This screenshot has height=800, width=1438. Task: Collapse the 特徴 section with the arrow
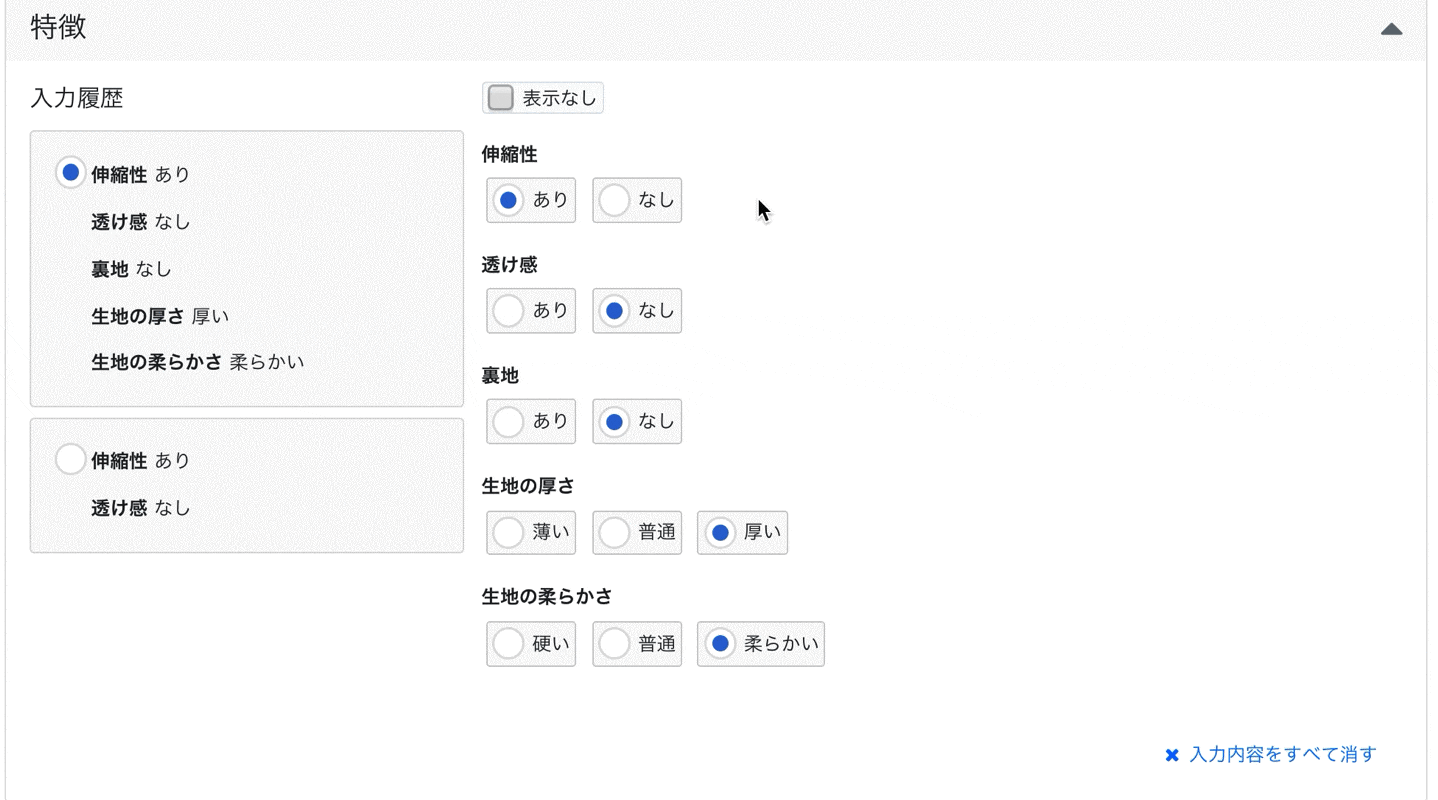point(1391,29)
